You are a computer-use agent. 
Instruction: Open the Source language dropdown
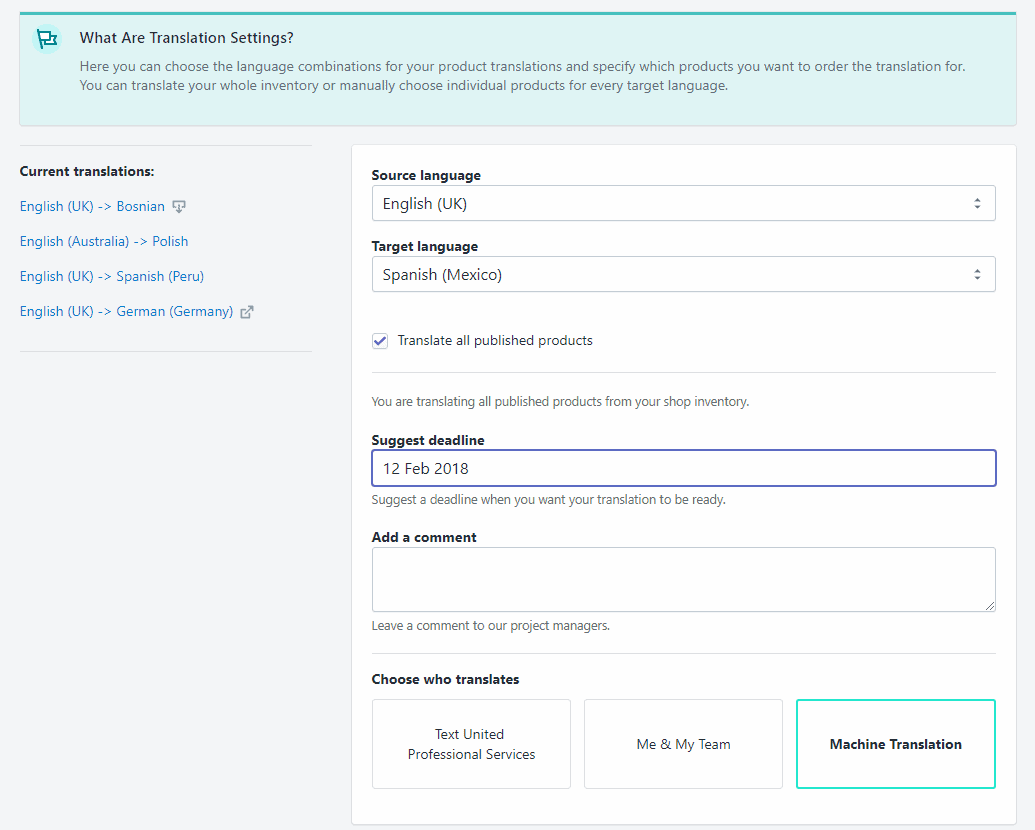(x=683, y=203)
